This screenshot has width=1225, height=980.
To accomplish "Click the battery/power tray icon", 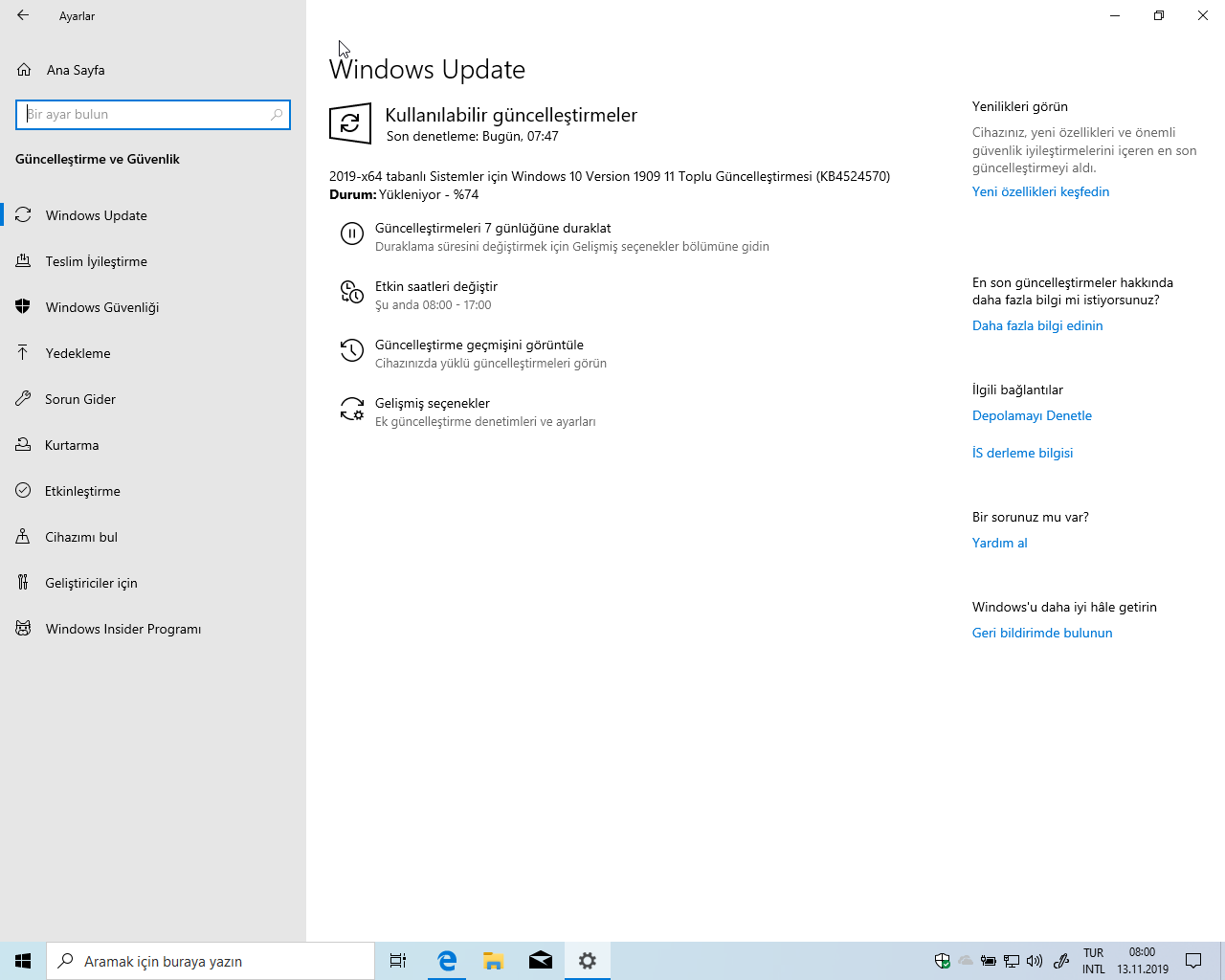I will tap(989, 961).
